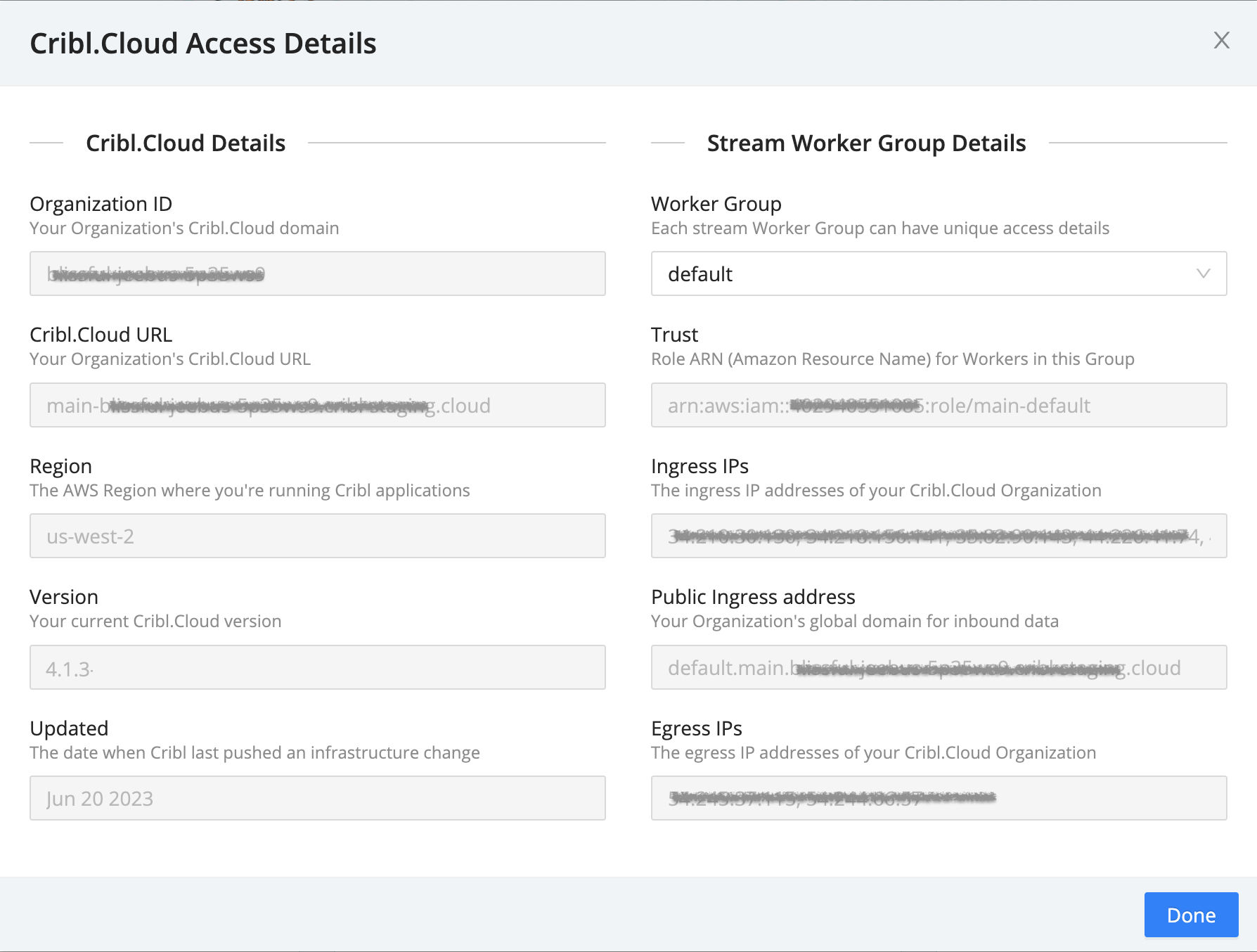
Task: Click the Trust label
Action: pyautogui.click(x=674, y=335)
